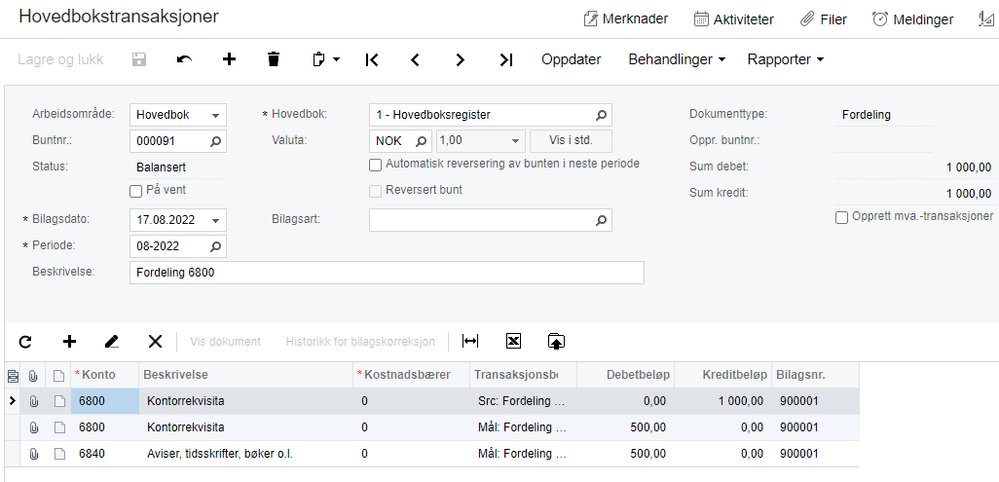Open clipboard copy-paste menu
Image resolution: width=999 pixels, height=482 pixels.
click(x=326, y=59)
